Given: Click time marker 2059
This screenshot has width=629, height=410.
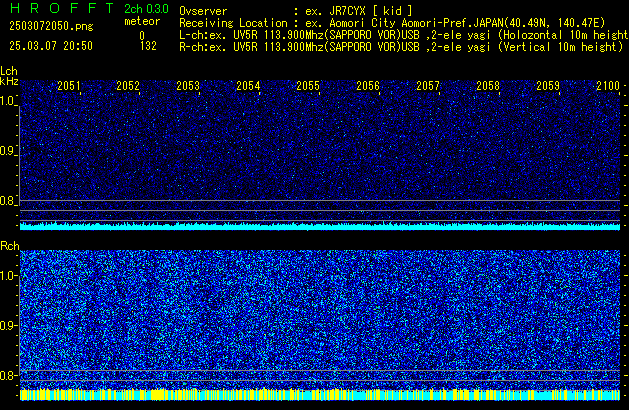Looking at the screenshot, I should click(x=548, y=86).
